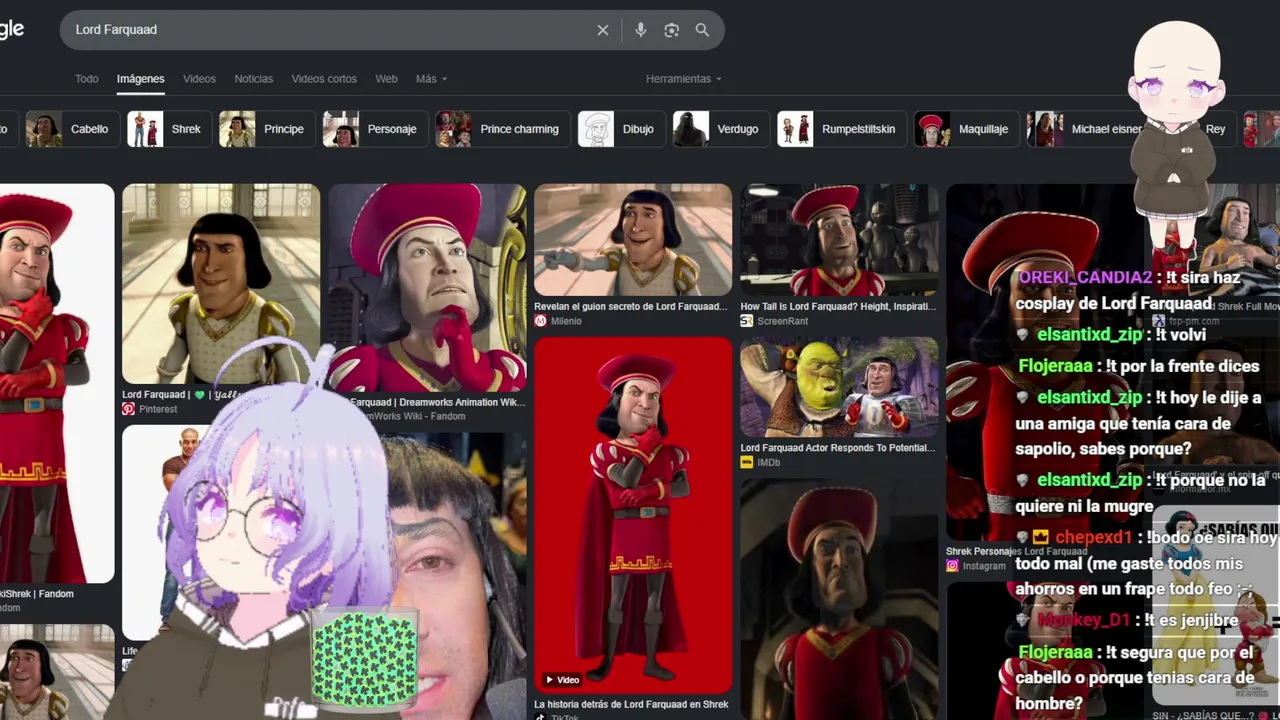Open the Videos cortos tab

pyautogui.click(x=324, y=79)
